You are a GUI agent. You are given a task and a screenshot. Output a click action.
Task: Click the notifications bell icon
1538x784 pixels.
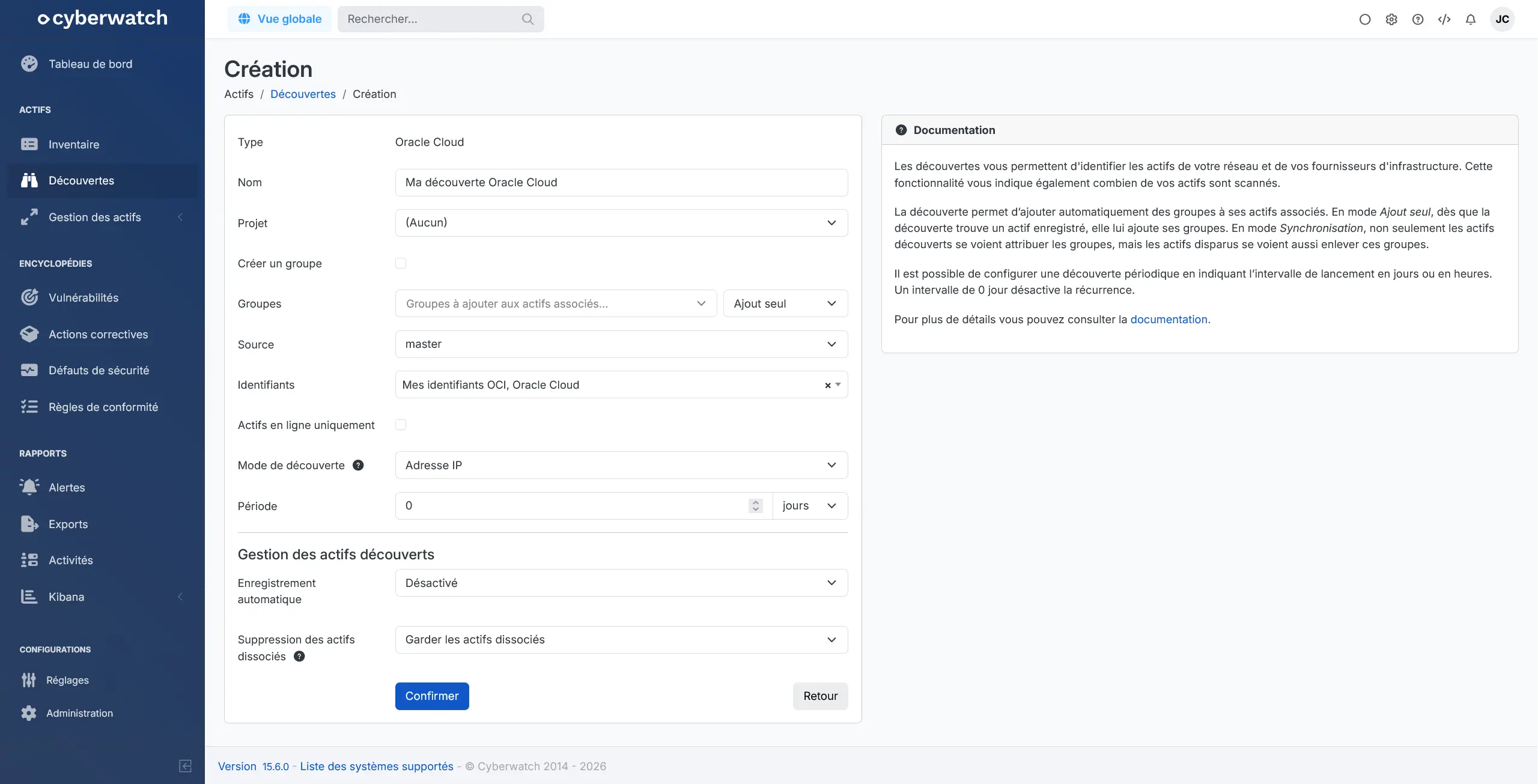[x=1470, y=19]
